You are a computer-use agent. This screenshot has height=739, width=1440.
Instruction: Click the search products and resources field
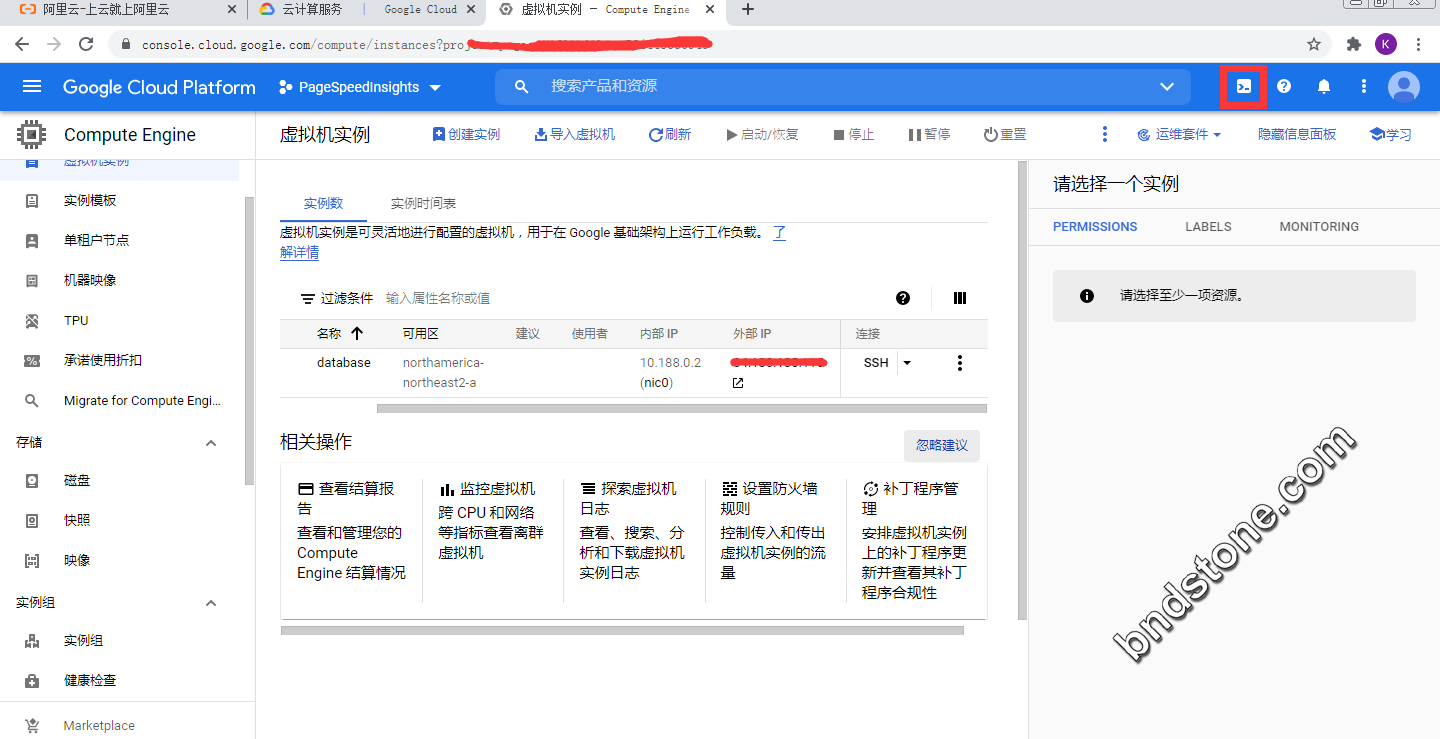[843, 87]
